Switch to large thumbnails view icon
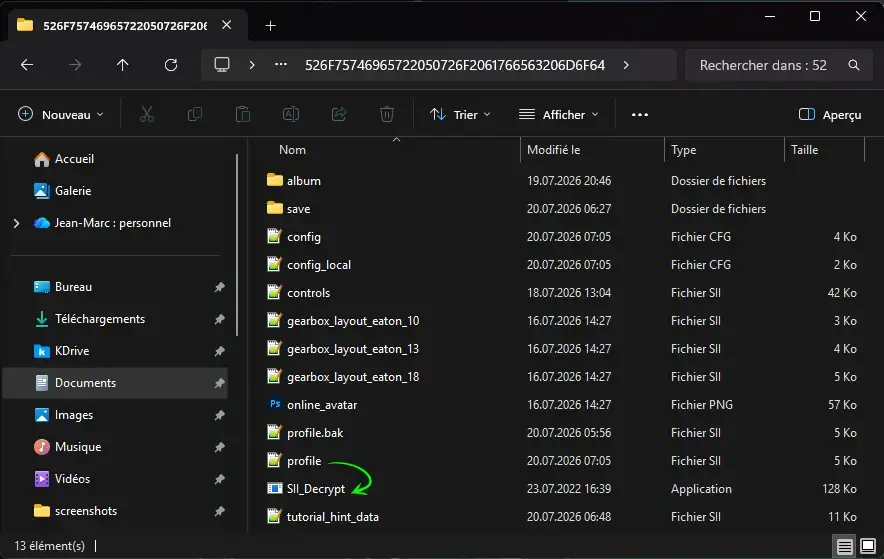Image resolution: width=884 pixels, height=559 pixels. pyautogui.click(x=868, y=546)
